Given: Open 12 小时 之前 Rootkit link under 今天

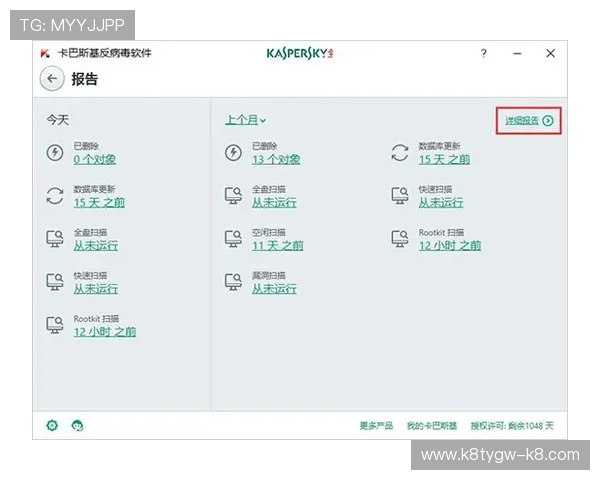Looking at the screenshot, I should click(105, 332).
